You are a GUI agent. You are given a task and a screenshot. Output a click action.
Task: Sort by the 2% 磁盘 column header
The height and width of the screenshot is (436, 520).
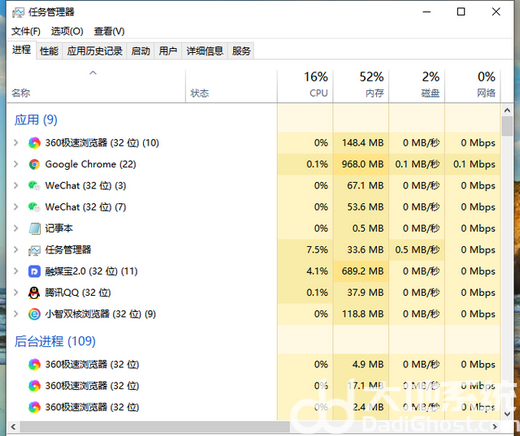click(417, 85)
